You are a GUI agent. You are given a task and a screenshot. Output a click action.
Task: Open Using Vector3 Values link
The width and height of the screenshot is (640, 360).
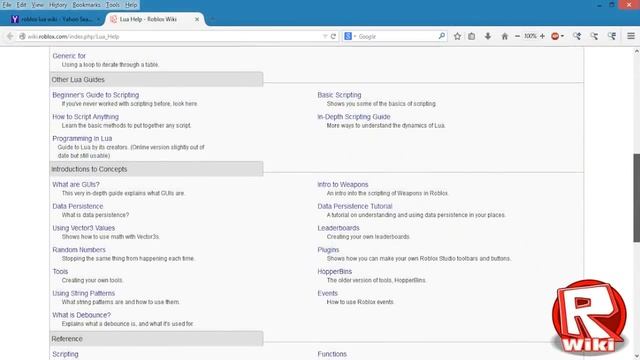pos(84,228)
